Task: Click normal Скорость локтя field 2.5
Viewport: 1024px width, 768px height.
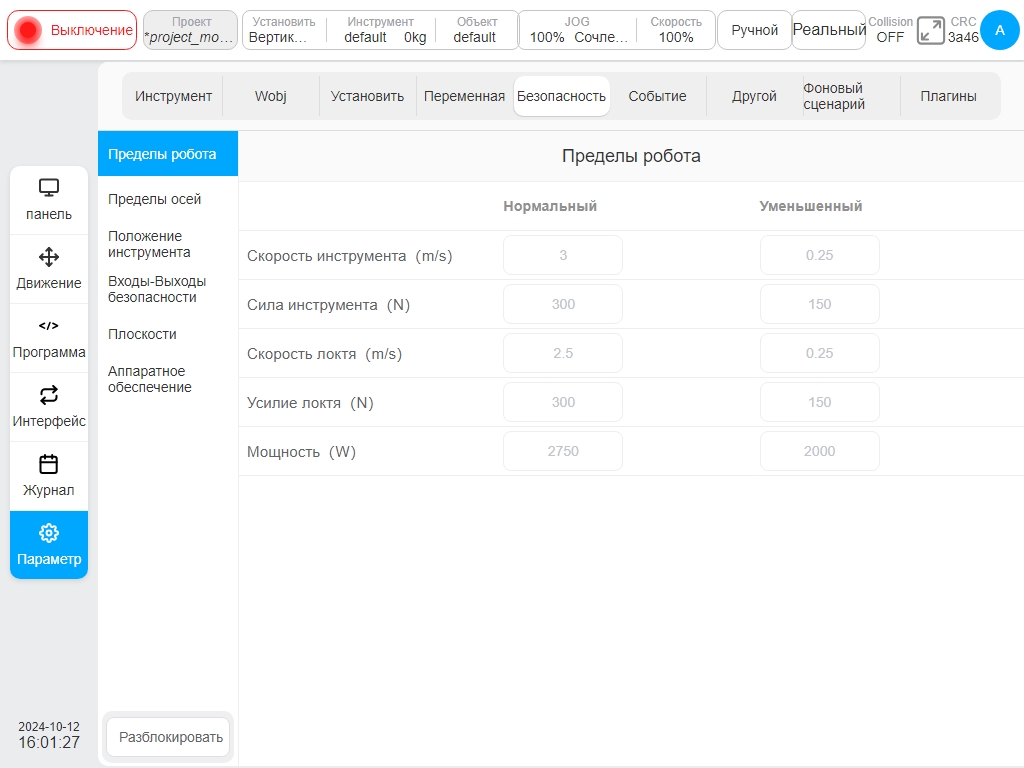Action: coord(563,353)
